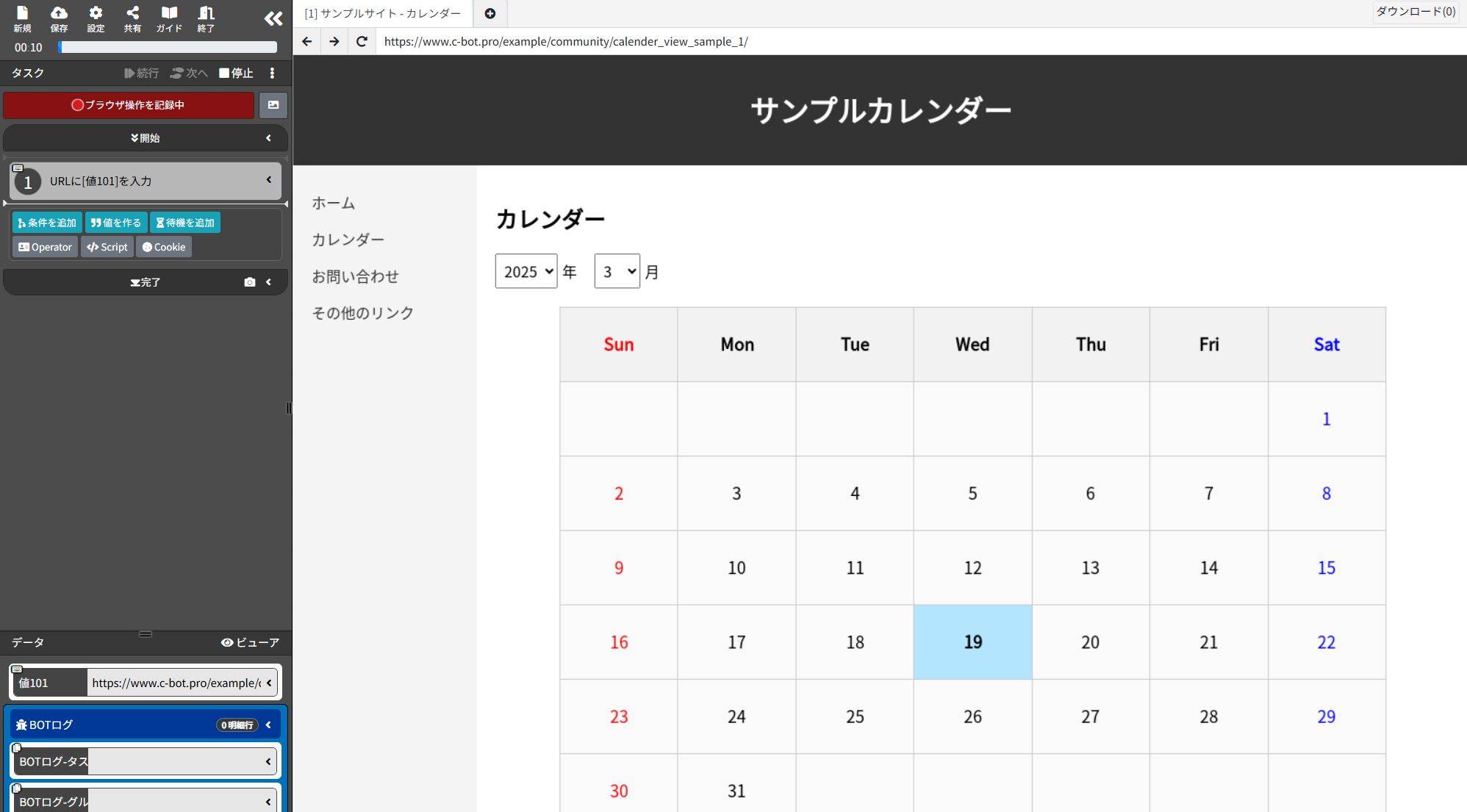Toggle the ビューア eye viewer
Image resolution: width=1467 pixels, height=812 pixels.
250,642
